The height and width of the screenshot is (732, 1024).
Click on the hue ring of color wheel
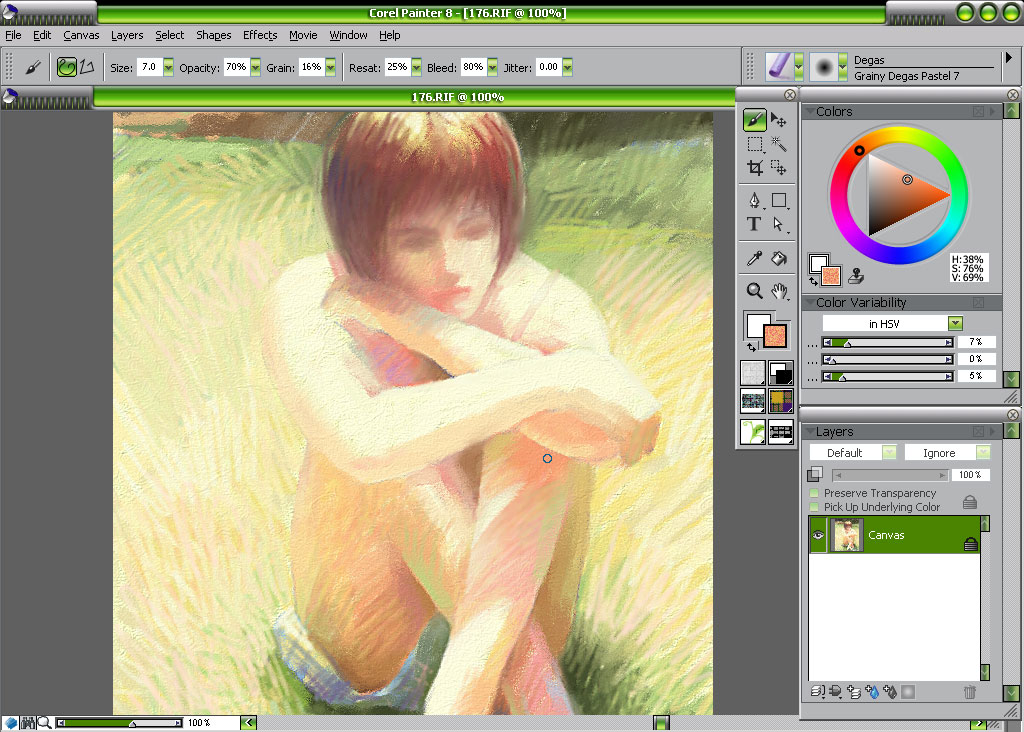coord(959,196)
